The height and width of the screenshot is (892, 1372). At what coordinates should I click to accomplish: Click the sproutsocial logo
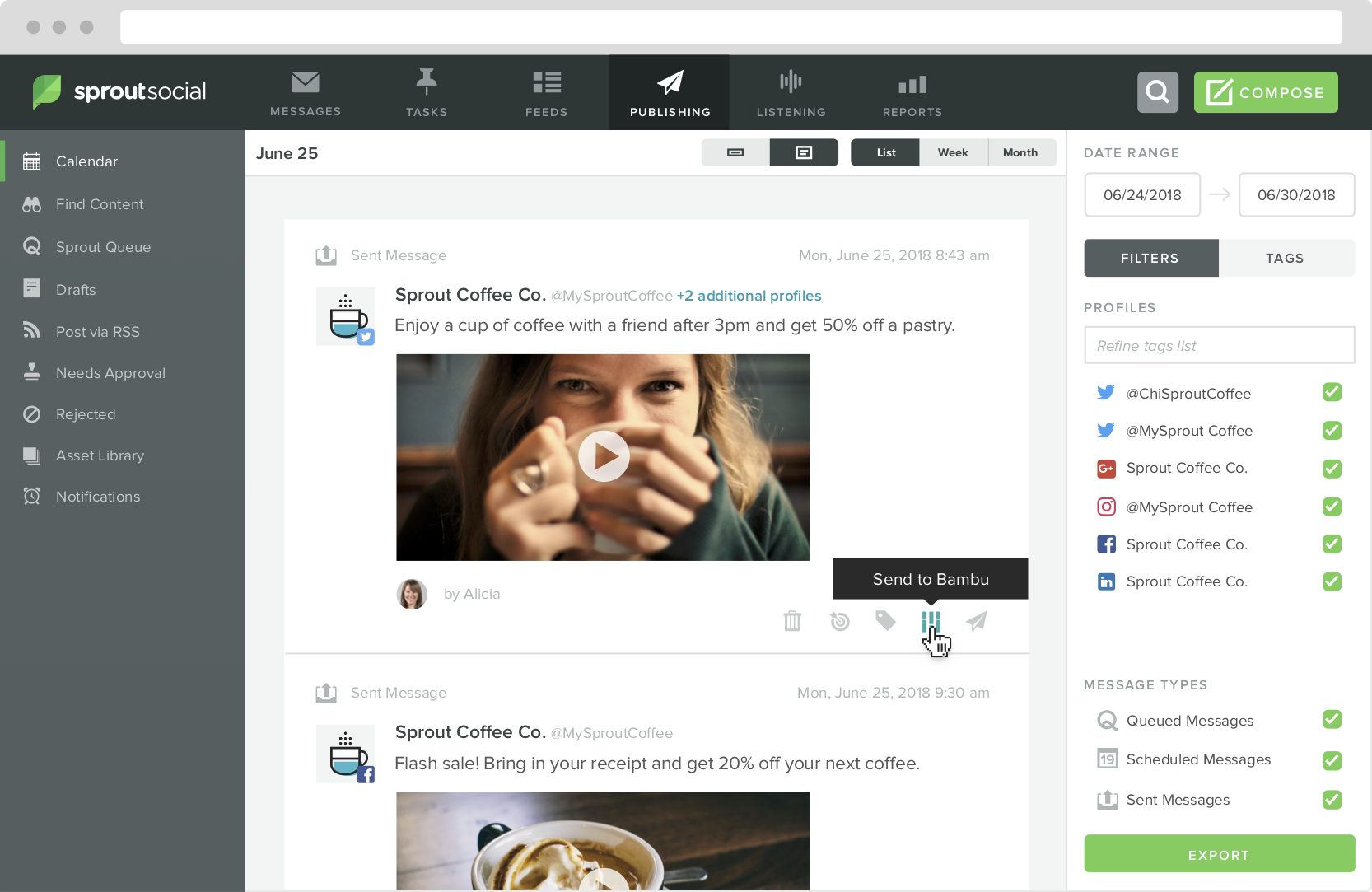[120, 91]
